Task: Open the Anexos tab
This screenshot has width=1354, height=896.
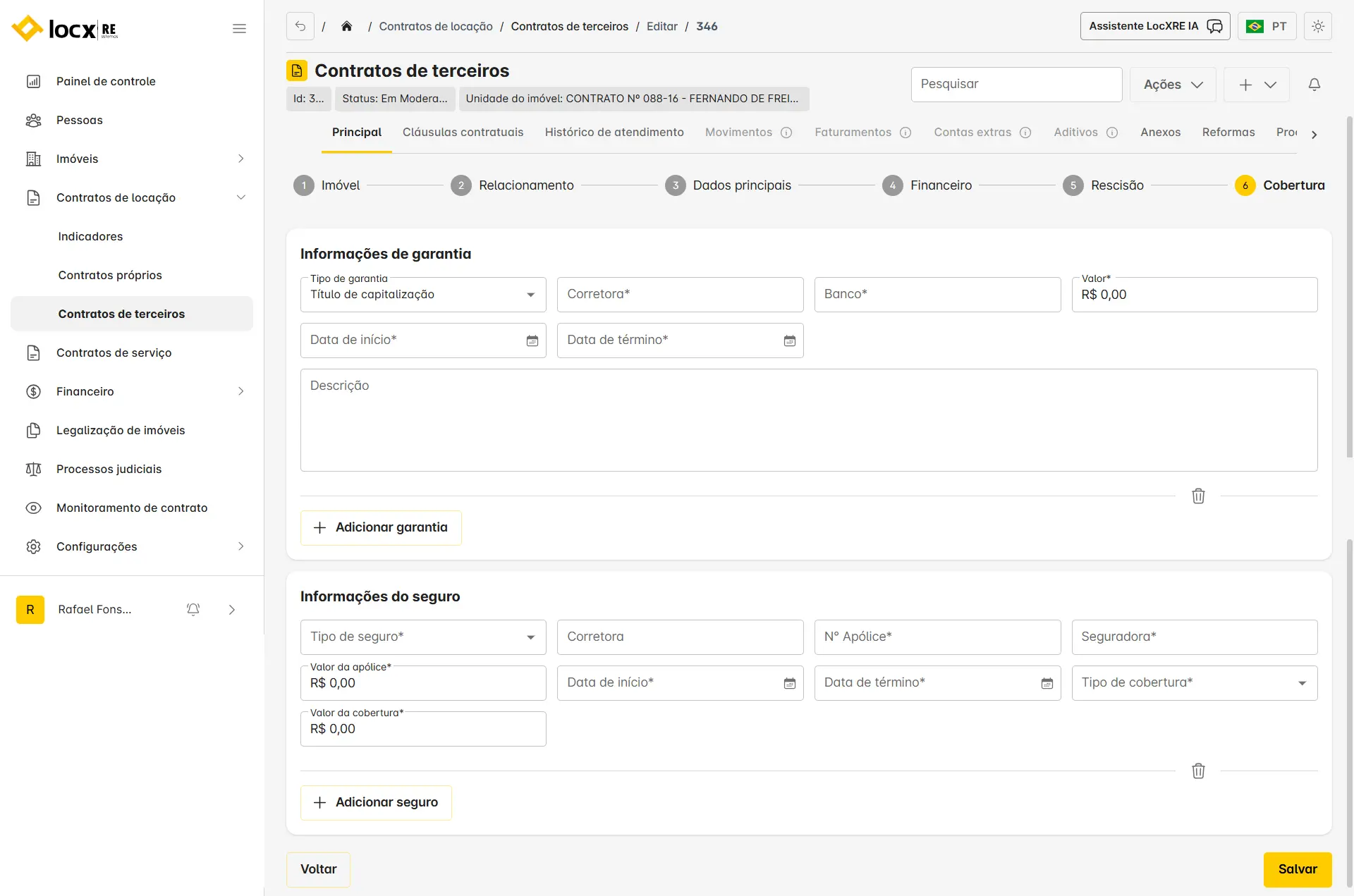Action: point(1161,133)
